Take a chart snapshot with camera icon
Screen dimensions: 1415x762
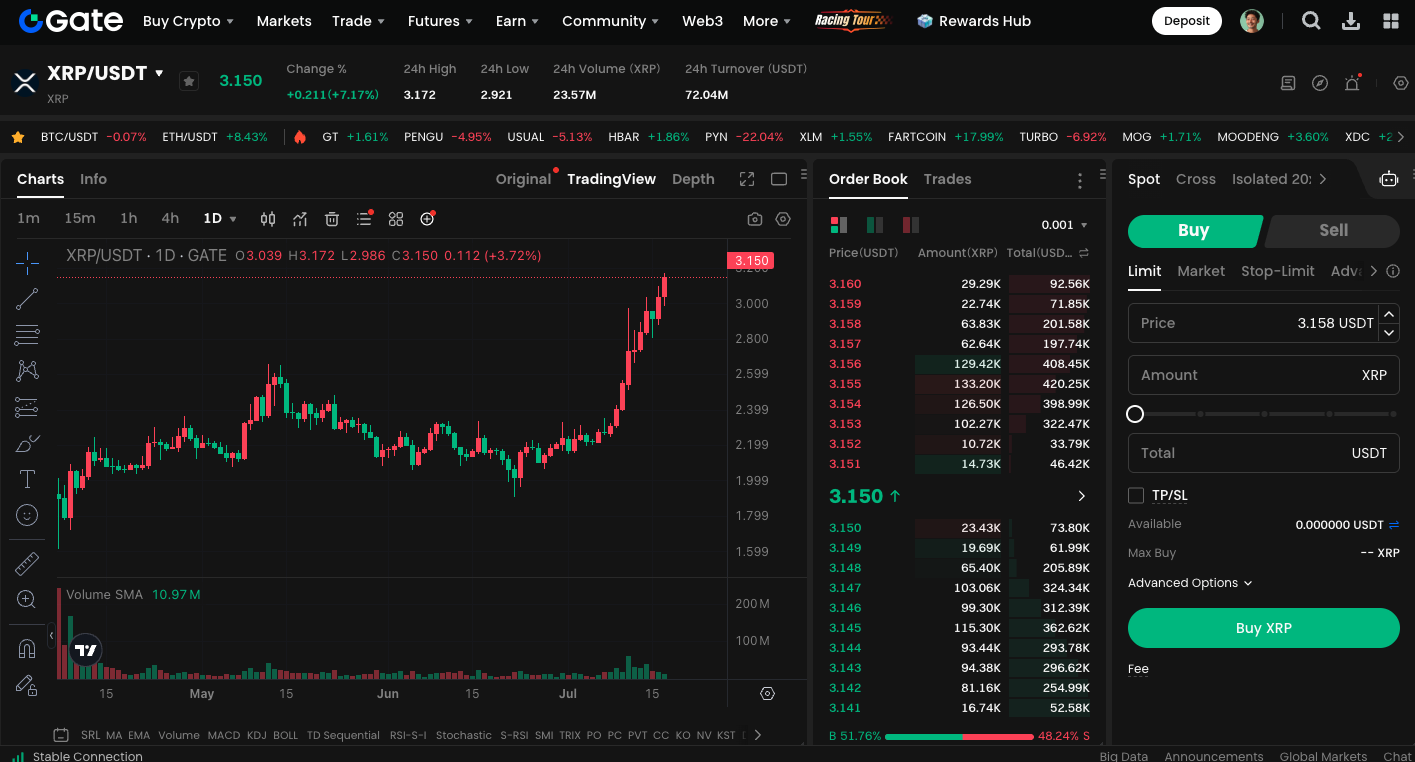(755, 219)
